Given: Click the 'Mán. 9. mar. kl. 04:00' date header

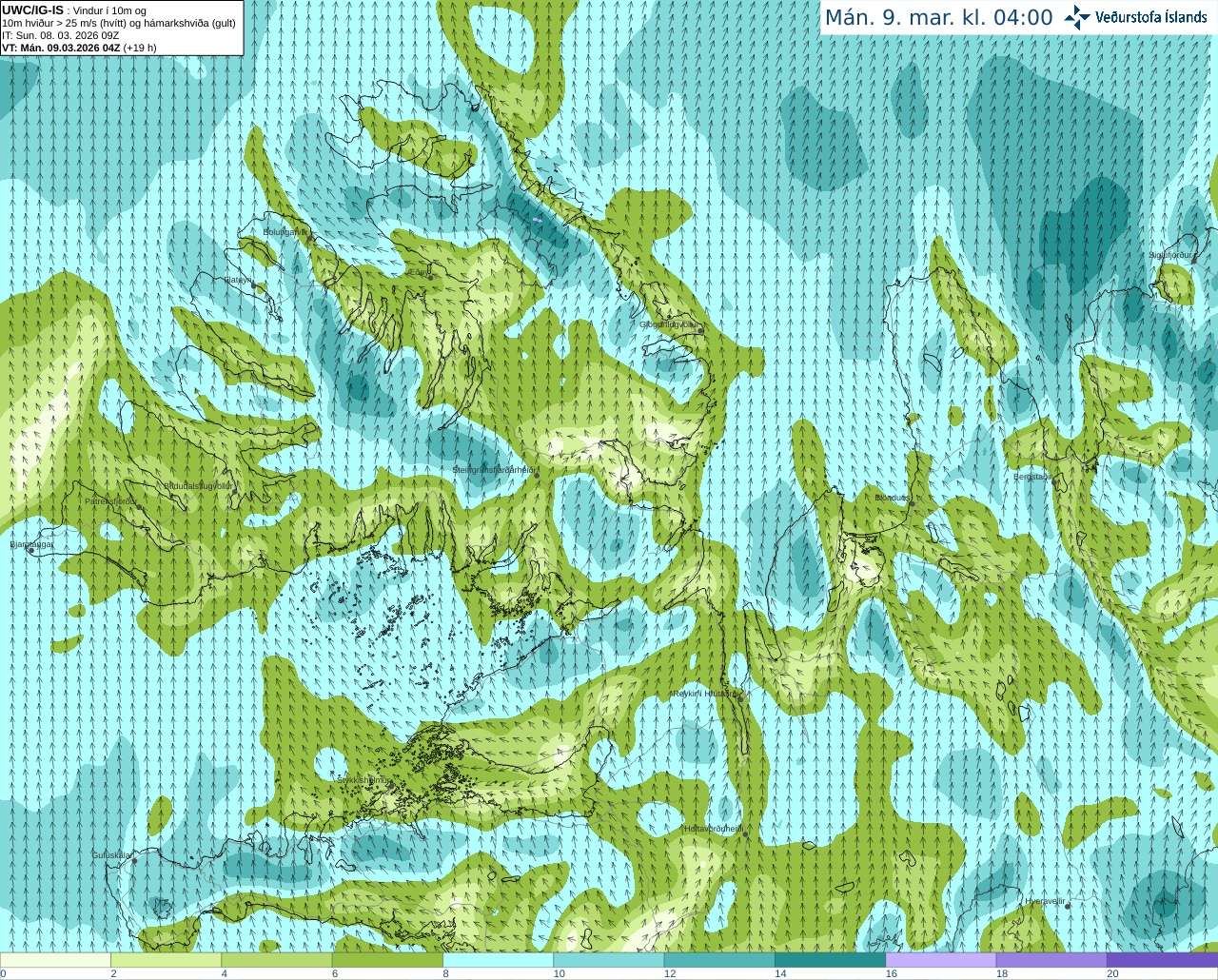Looking at the screenshot, I should (938, 17).
